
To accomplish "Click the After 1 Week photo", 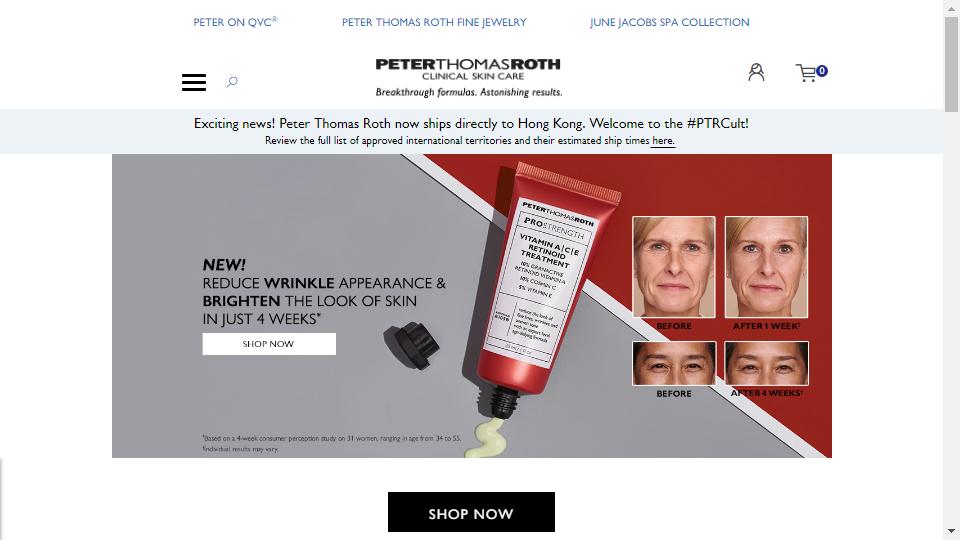I will coord(767,267).
